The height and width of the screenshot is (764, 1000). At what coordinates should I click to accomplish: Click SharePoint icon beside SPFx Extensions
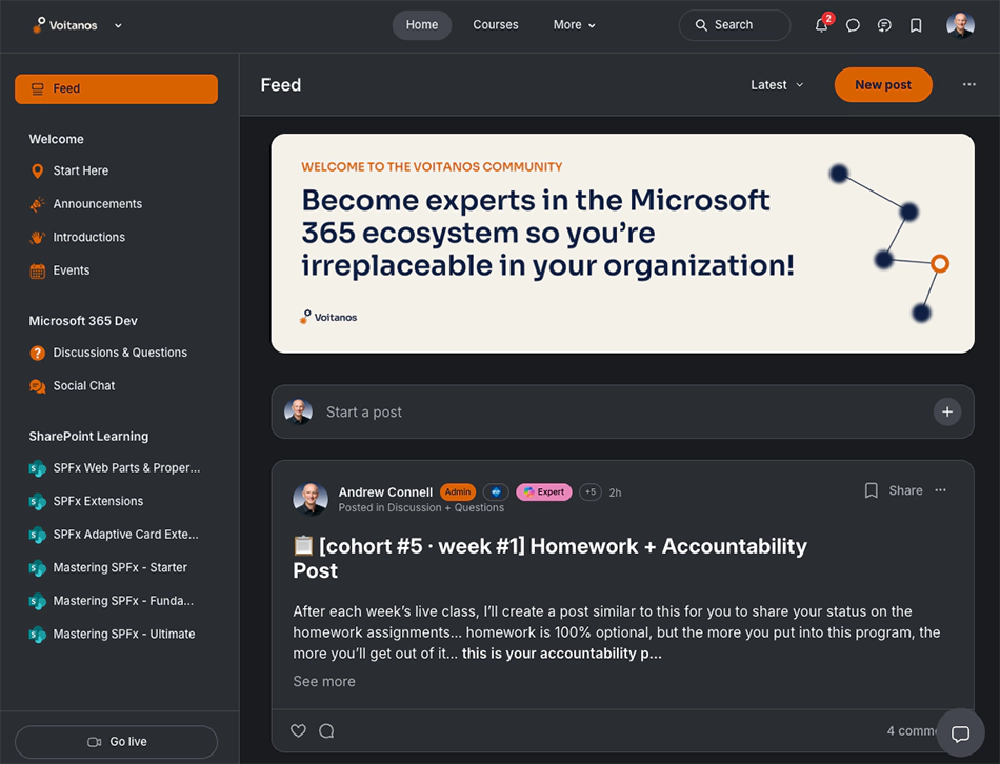tap(38, 501)
